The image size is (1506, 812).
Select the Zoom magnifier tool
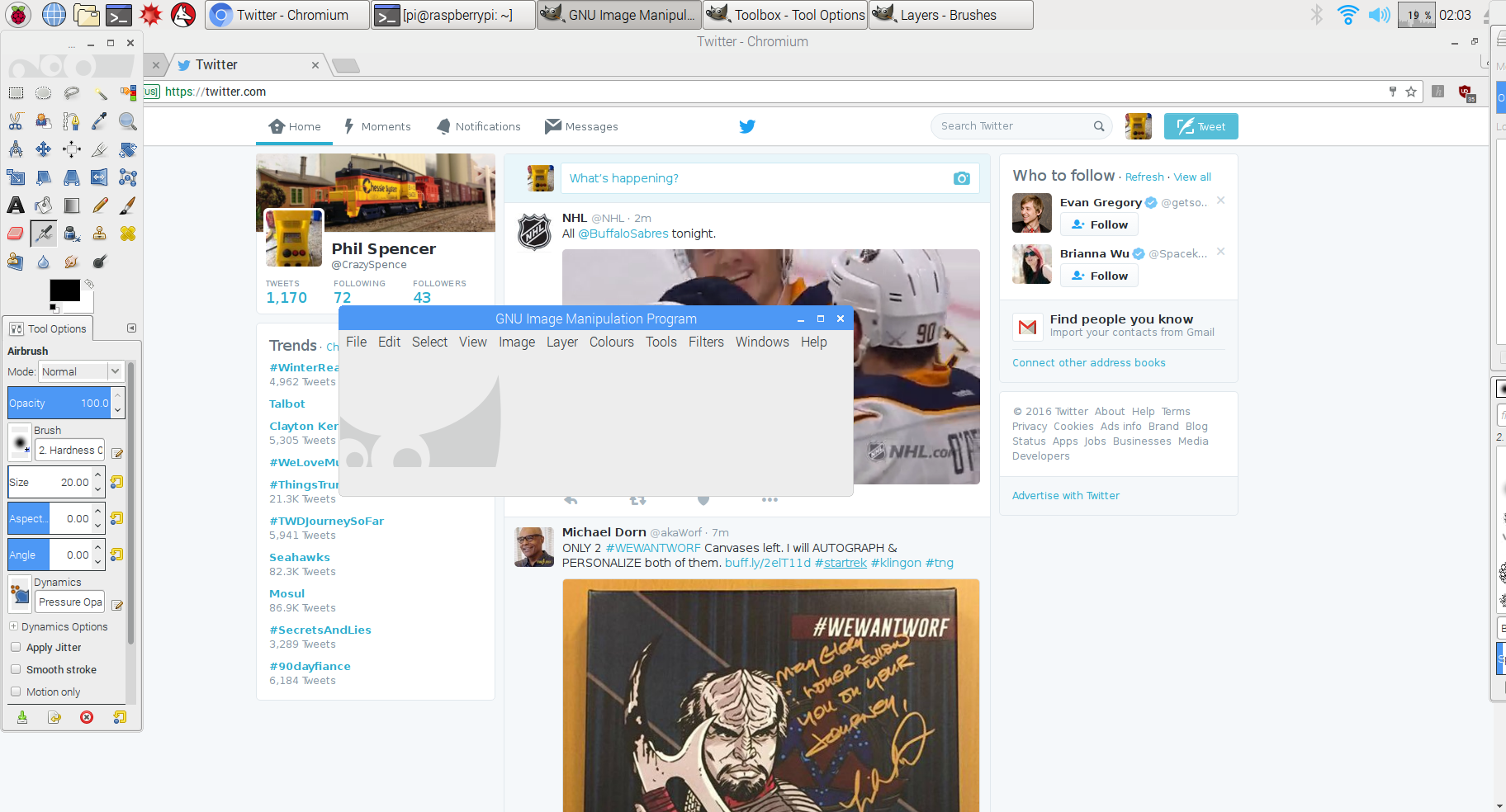pos(128,121)
